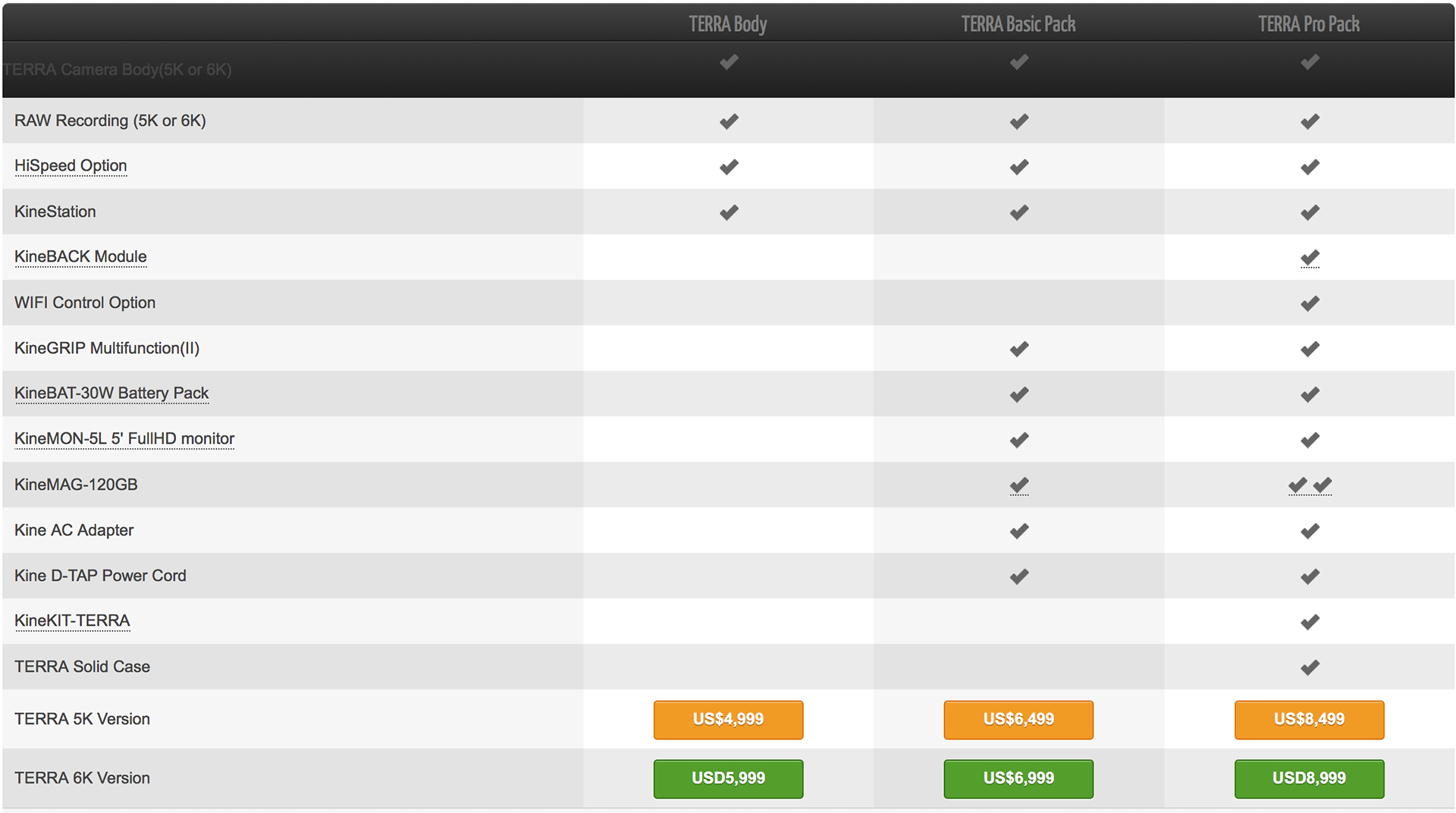Viewport: 1456px width, 813px height.
Task: Open the KineBACK Module link
Action: click(80, 256)
